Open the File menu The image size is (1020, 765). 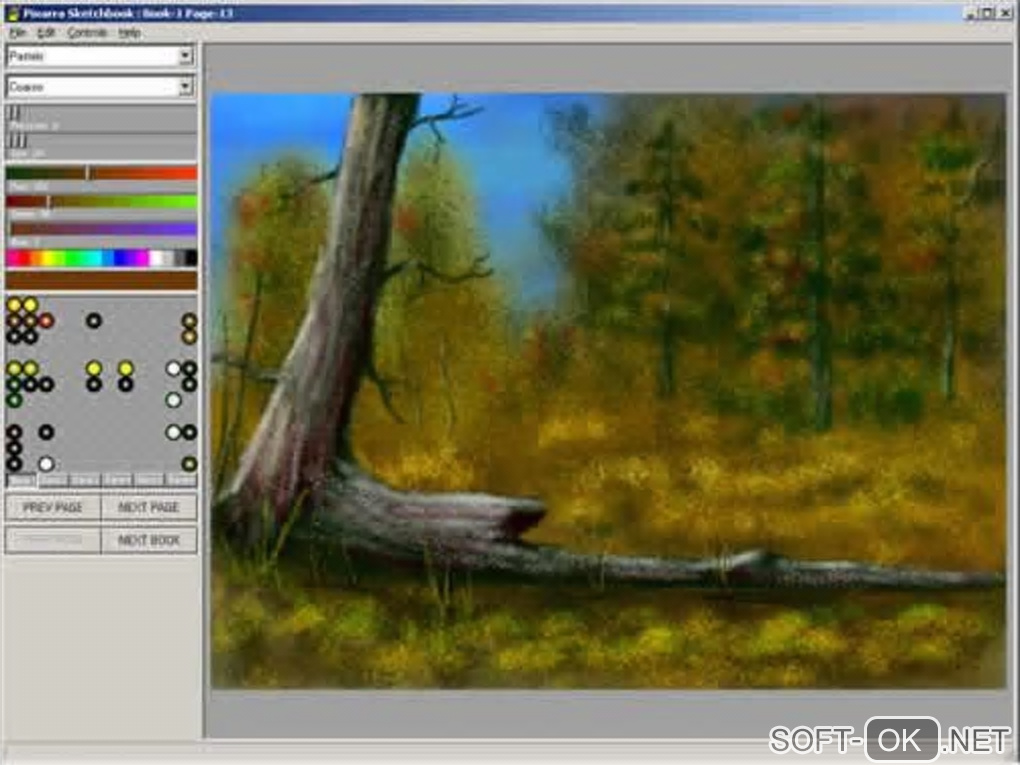coord(17,33)
